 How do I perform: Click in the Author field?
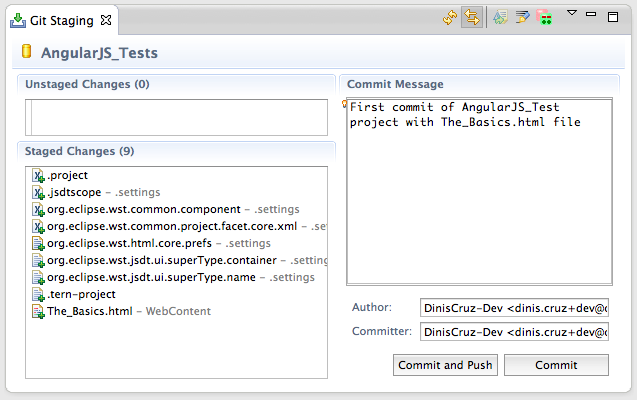[x=514, y=308]
